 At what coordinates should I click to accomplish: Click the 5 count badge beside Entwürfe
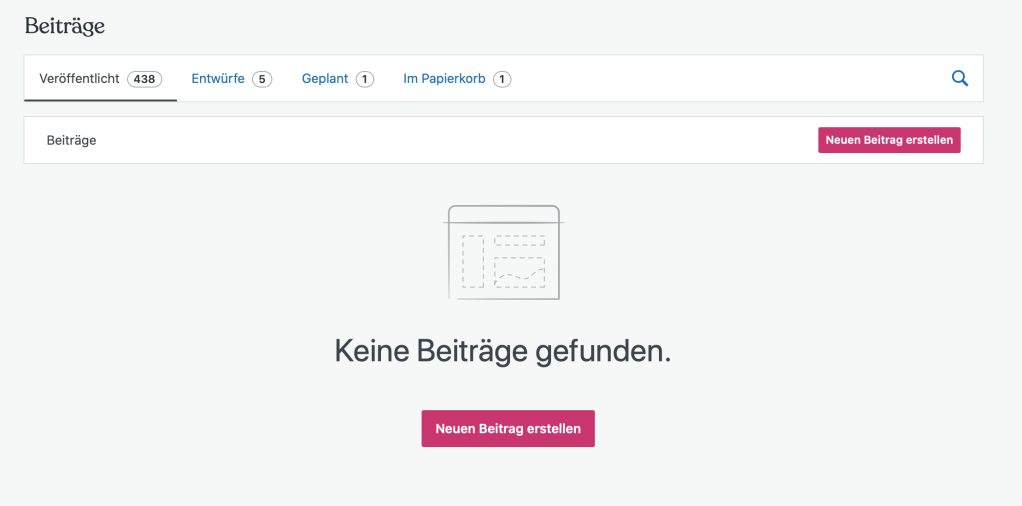pyautogui.click(x=262, y=80)
